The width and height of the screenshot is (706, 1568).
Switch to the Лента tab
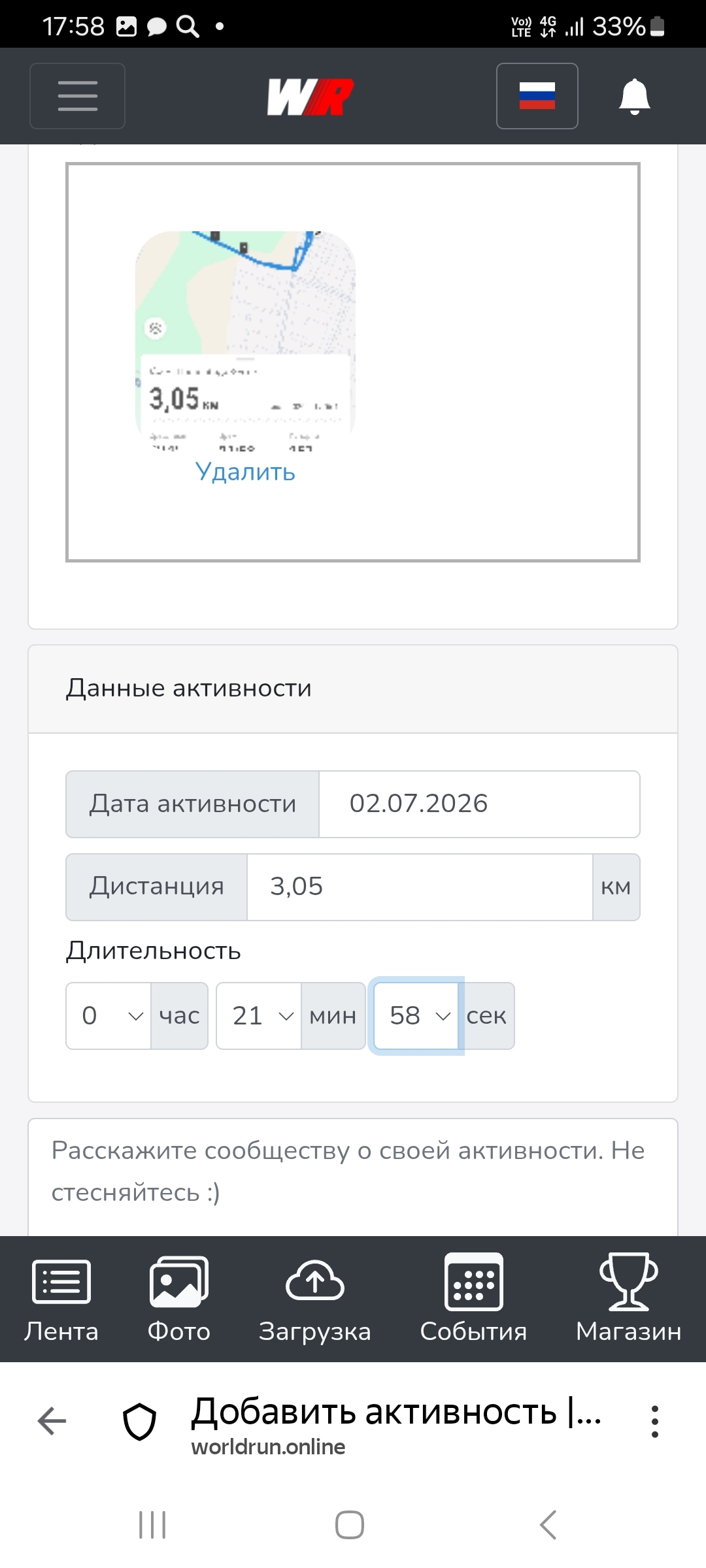click(61, 1299)
